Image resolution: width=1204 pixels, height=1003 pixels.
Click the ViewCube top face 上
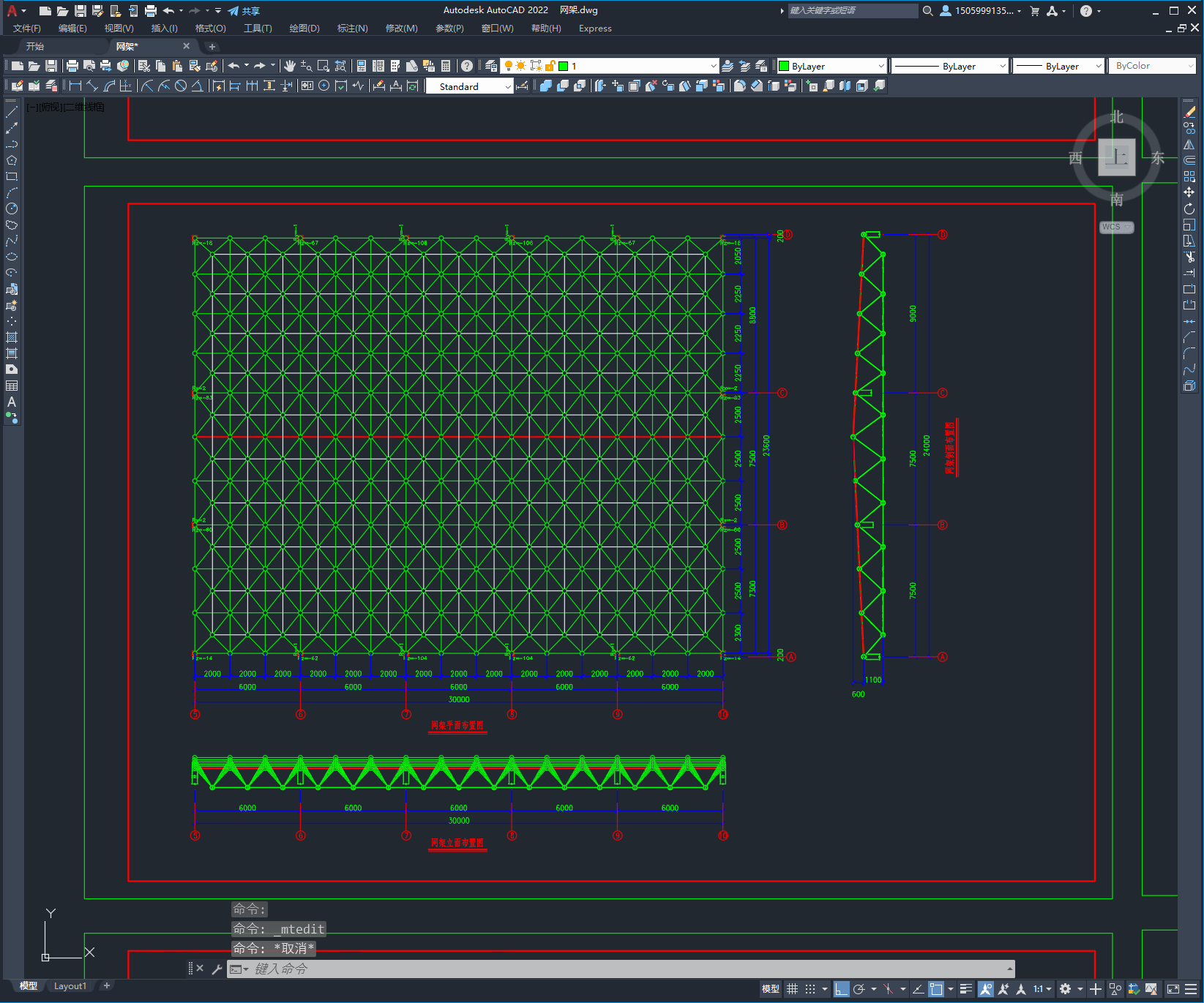pos(1117,157)
